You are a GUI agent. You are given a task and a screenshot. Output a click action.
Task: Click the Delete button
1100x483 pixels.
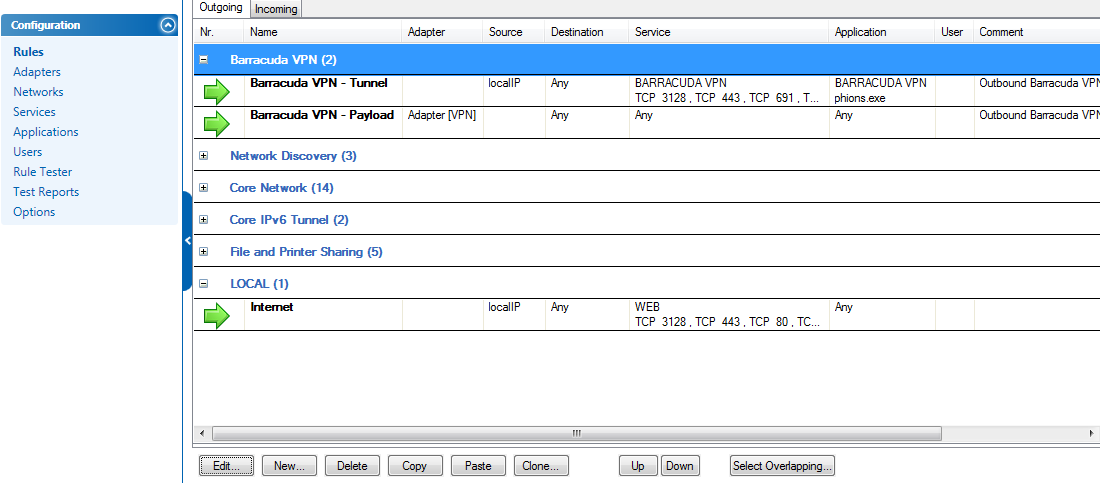[x=352, y=465]
